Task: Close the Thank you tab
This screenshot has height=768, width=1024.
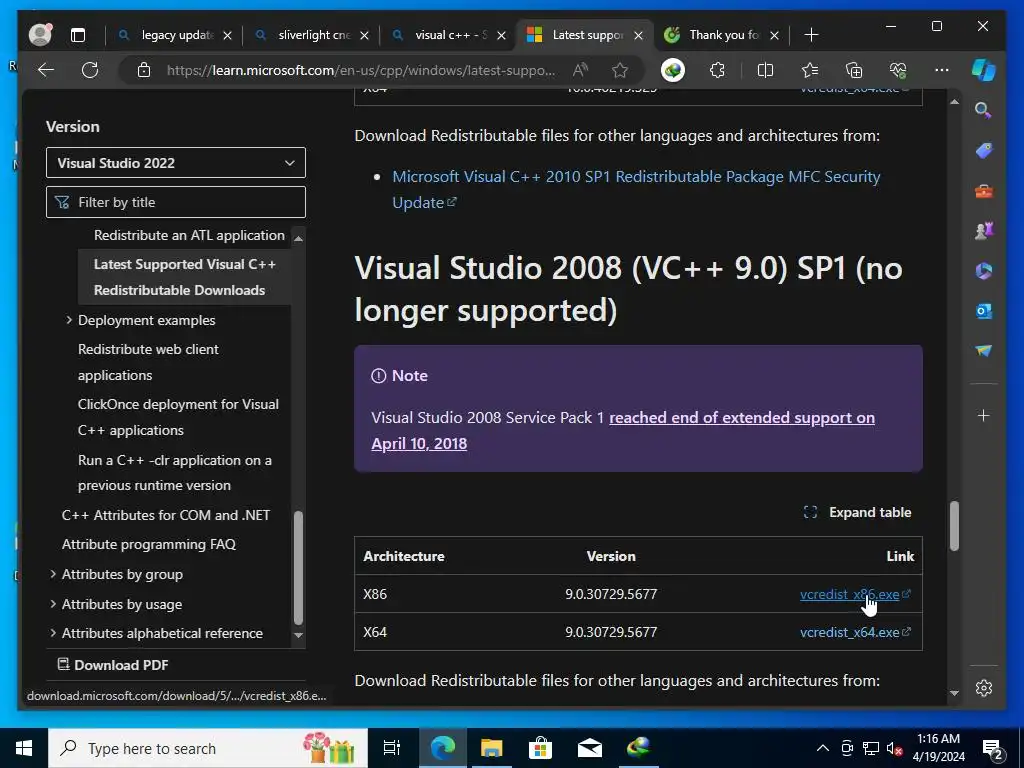Action: 775,35
